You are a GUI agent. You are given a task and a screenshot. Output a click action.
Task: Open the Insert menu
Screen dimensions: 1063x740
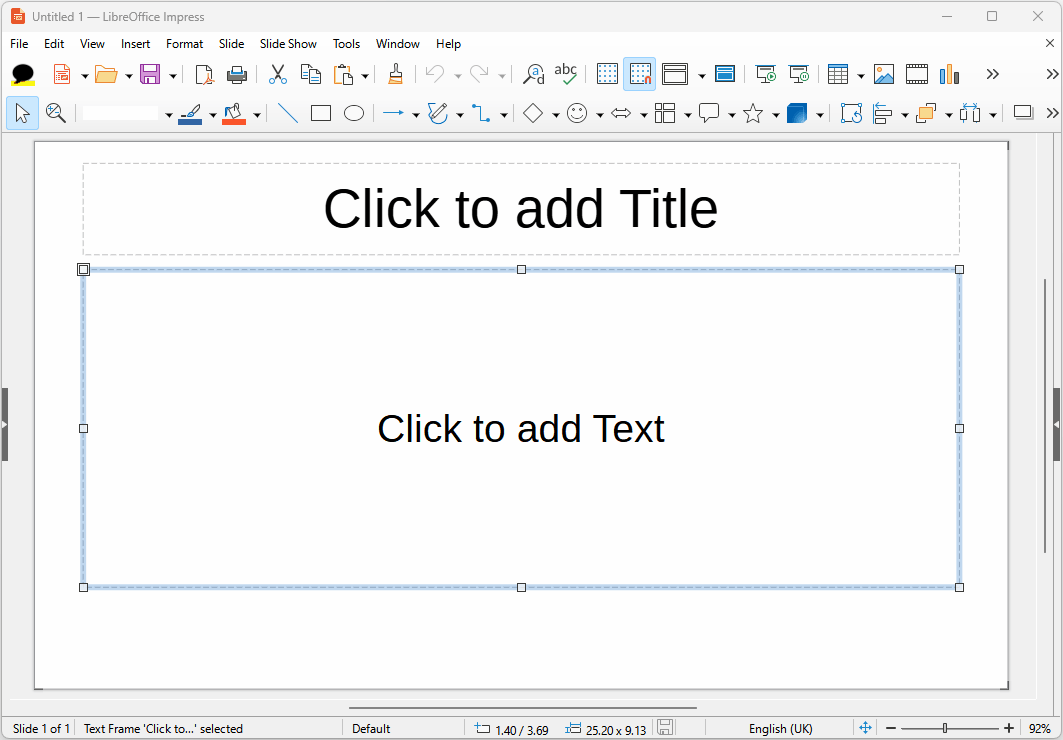pos(136,43)
